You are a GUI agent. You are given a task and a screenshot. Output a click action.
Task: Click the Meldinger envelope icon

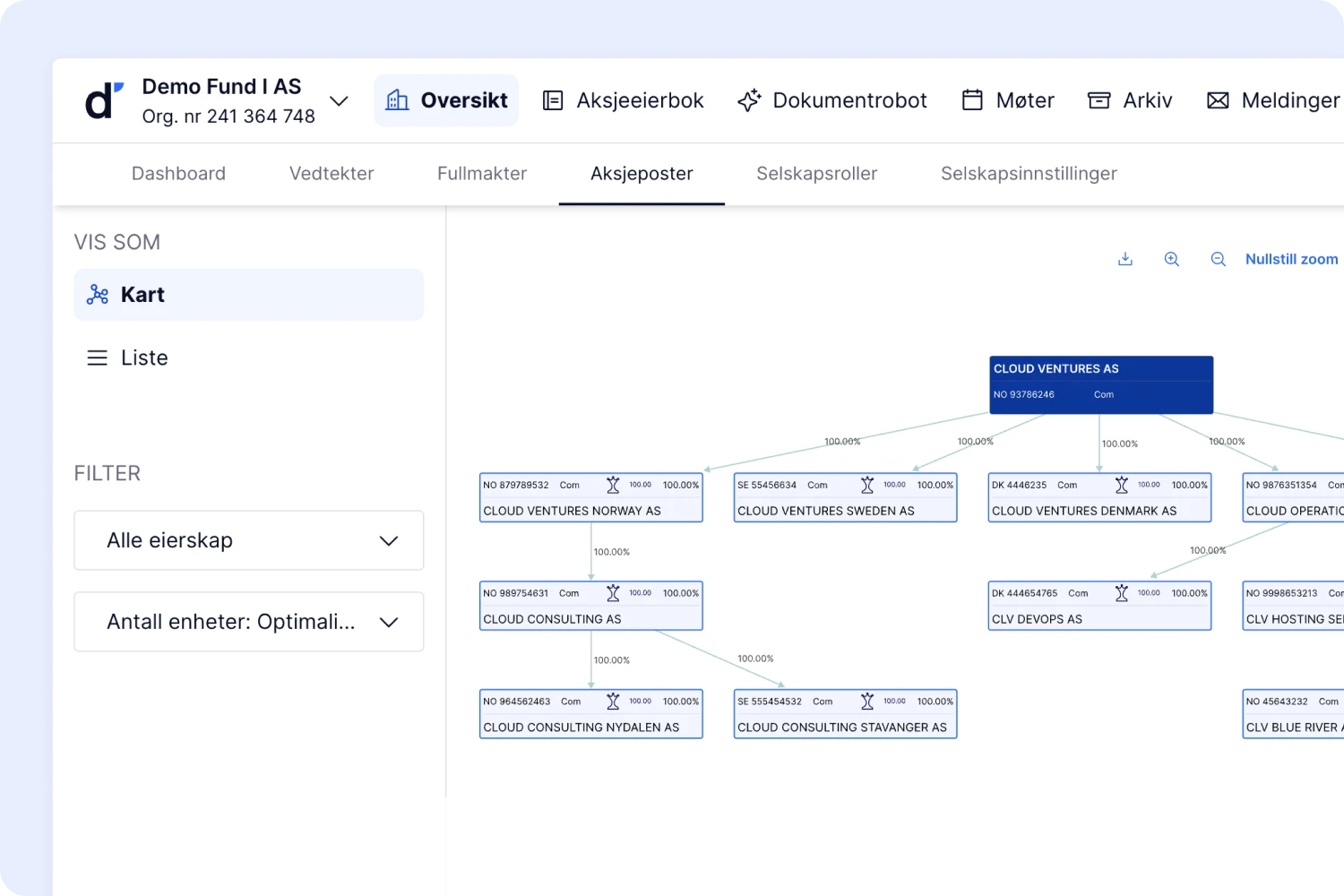[1218, 100]
